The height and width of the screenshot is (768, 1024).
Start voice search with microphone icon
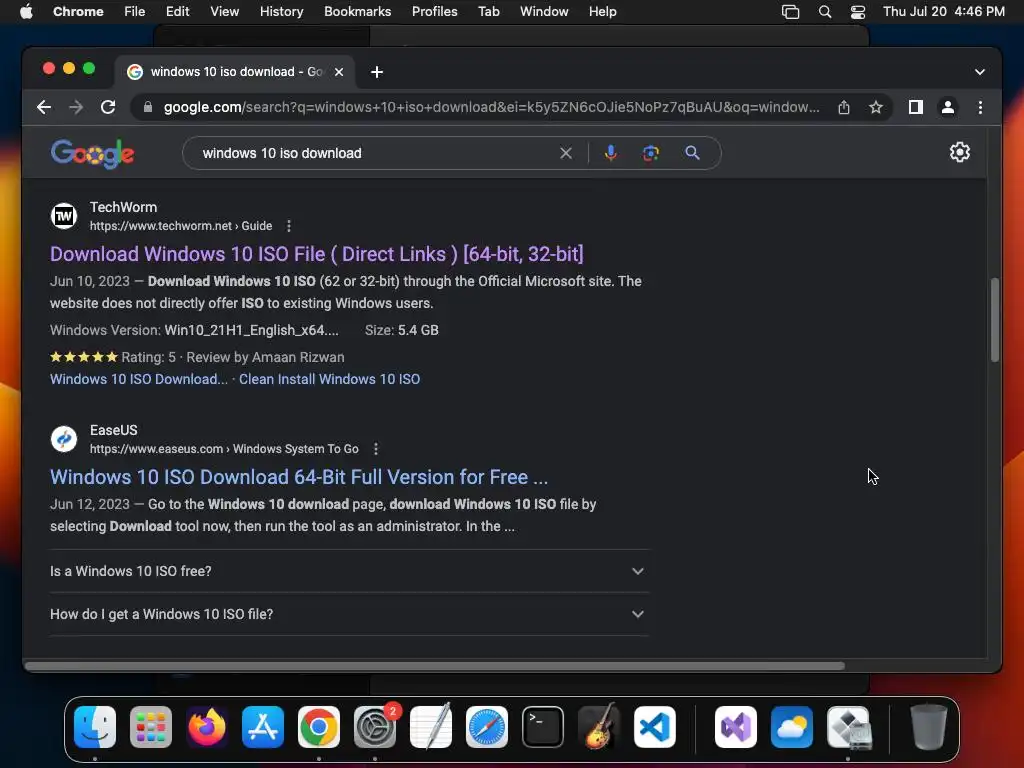[611, 153]
